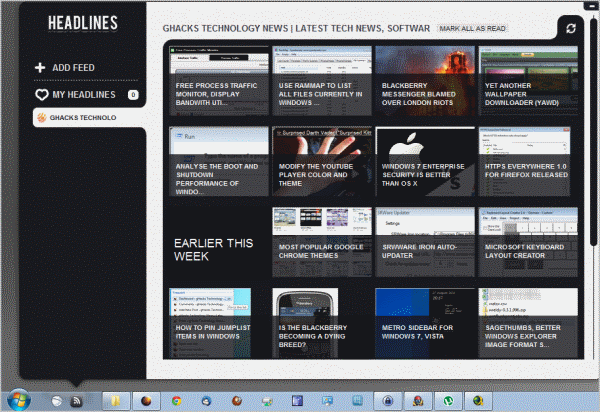This screenshot has height=412, width=600.
Task: Open My Headlines section
Action: coord(83,95)
